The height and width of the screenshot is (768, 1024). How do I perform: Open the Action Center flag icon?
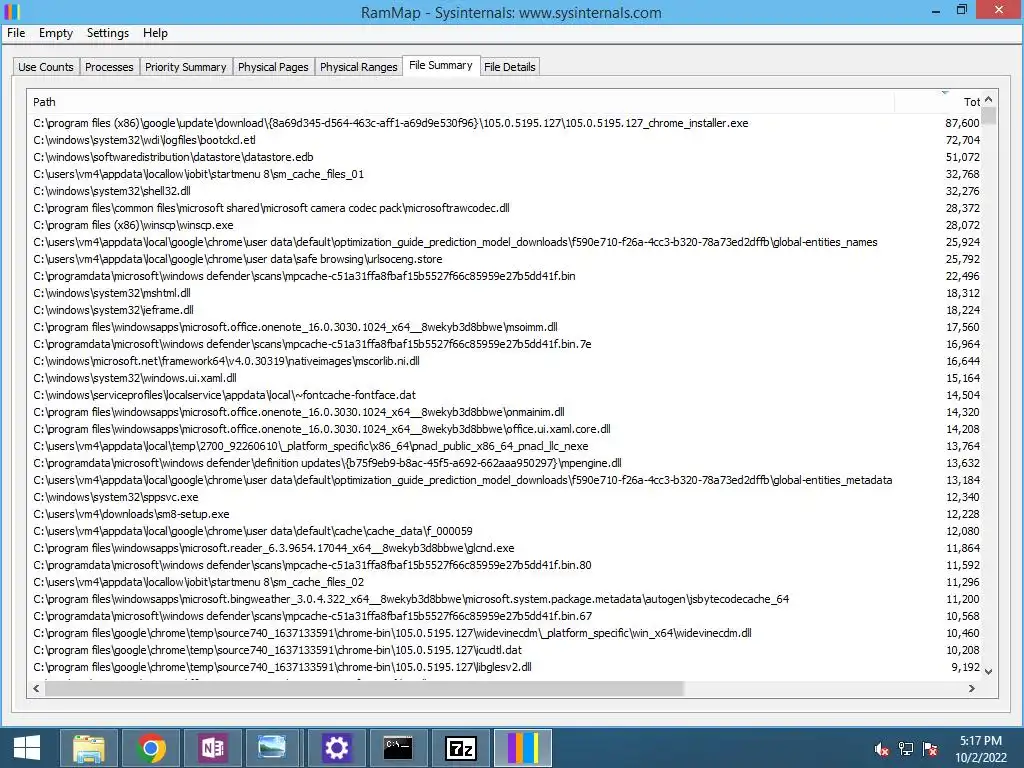[x=931, y=749]
